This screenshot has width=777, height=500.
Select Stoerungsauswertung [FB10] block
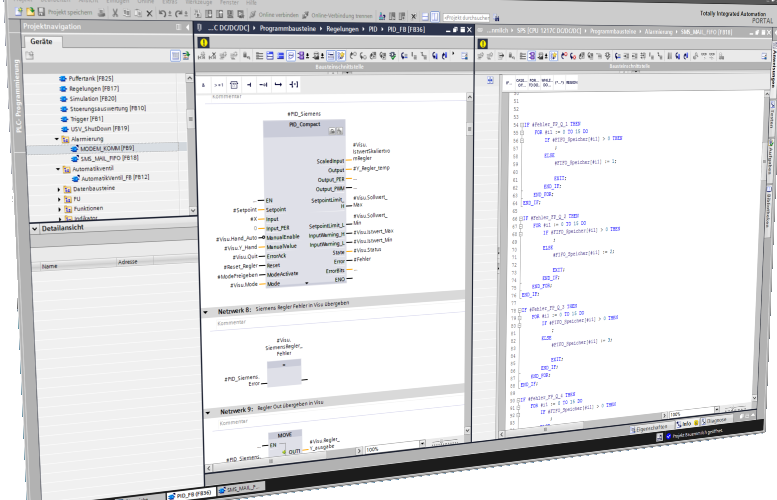tap(103, 109)
